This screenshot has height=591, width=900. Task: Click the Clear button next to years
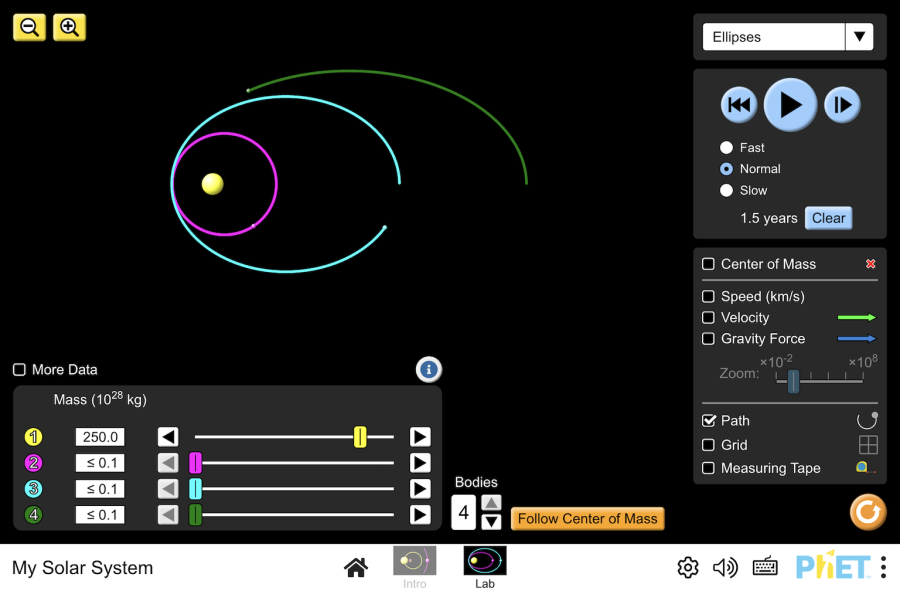tap(828, 218)
